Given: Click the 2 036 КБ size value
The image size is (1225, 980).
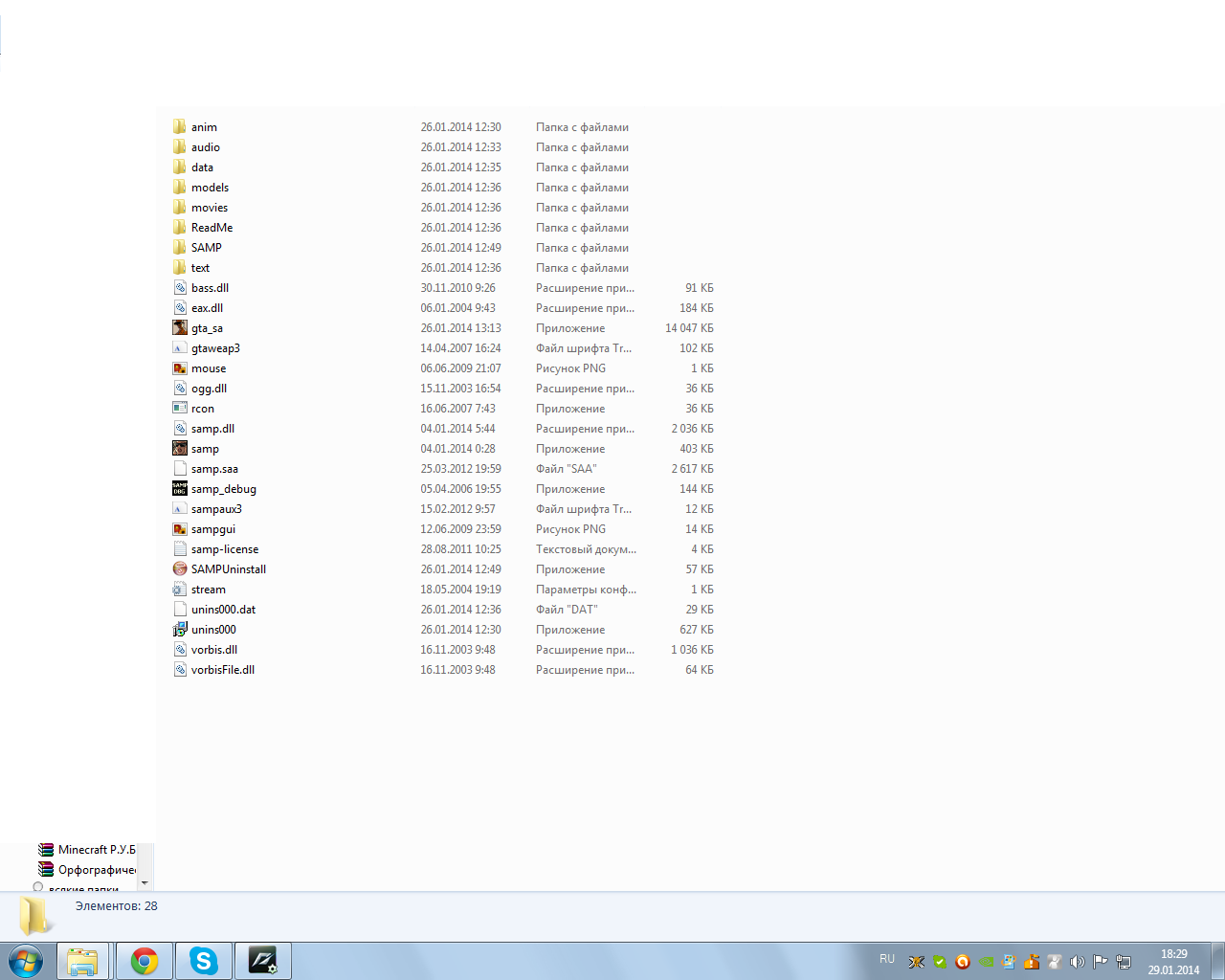Looking at the screenshot, I should (693, 429).
